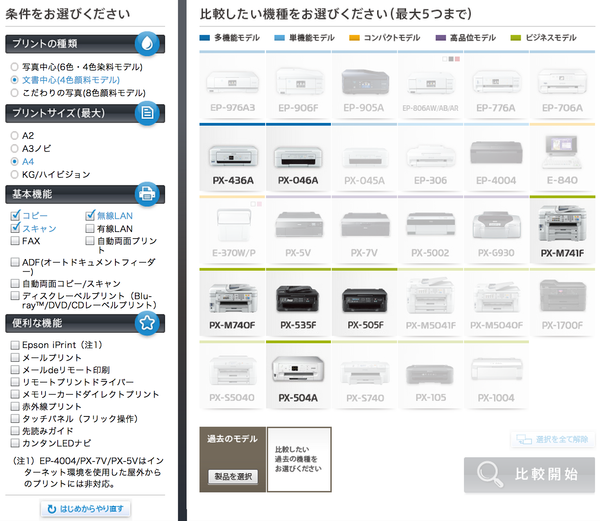Check 赤外線プリント option
600x521 pixels.
point(15,406)
